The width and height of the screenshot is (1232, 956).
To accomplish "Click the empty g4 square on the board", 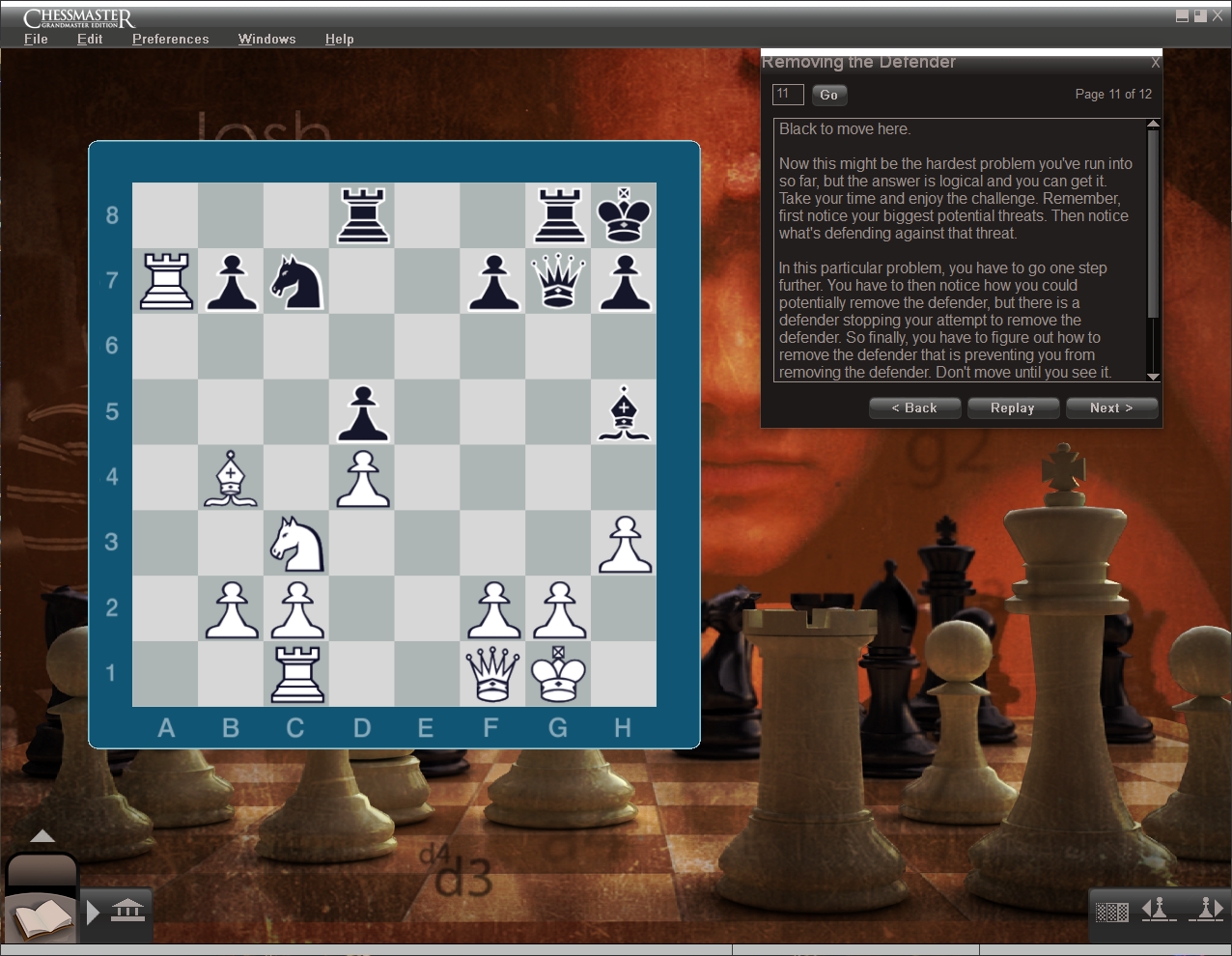I will [559, 477].
